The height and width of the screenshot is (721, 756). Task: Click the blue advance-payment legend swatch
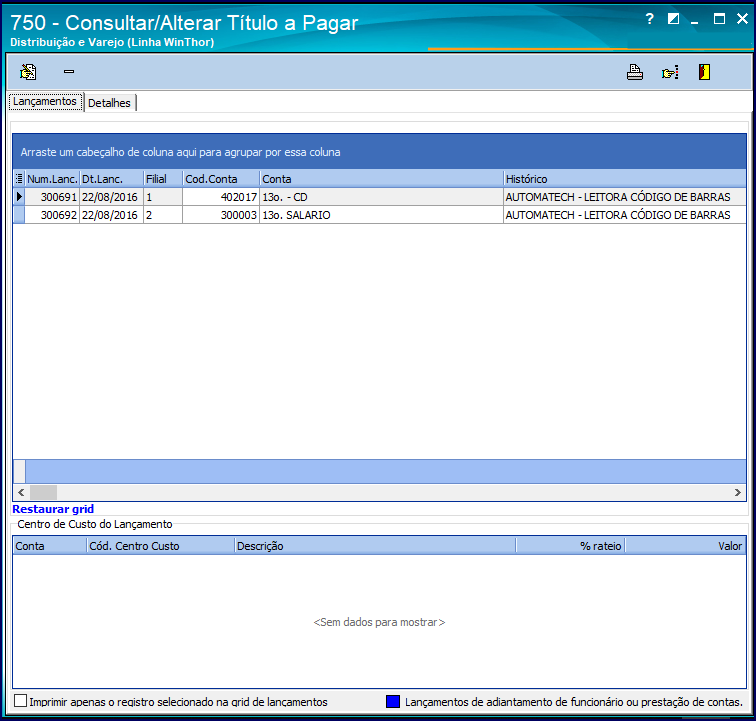[x=393, y=701]
